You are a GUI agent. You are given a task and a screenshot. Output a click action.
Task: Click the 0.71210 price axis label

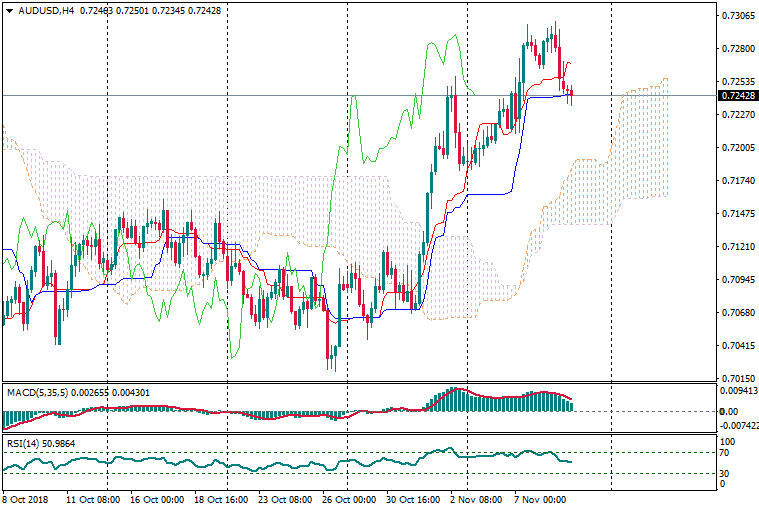[735, 247]
